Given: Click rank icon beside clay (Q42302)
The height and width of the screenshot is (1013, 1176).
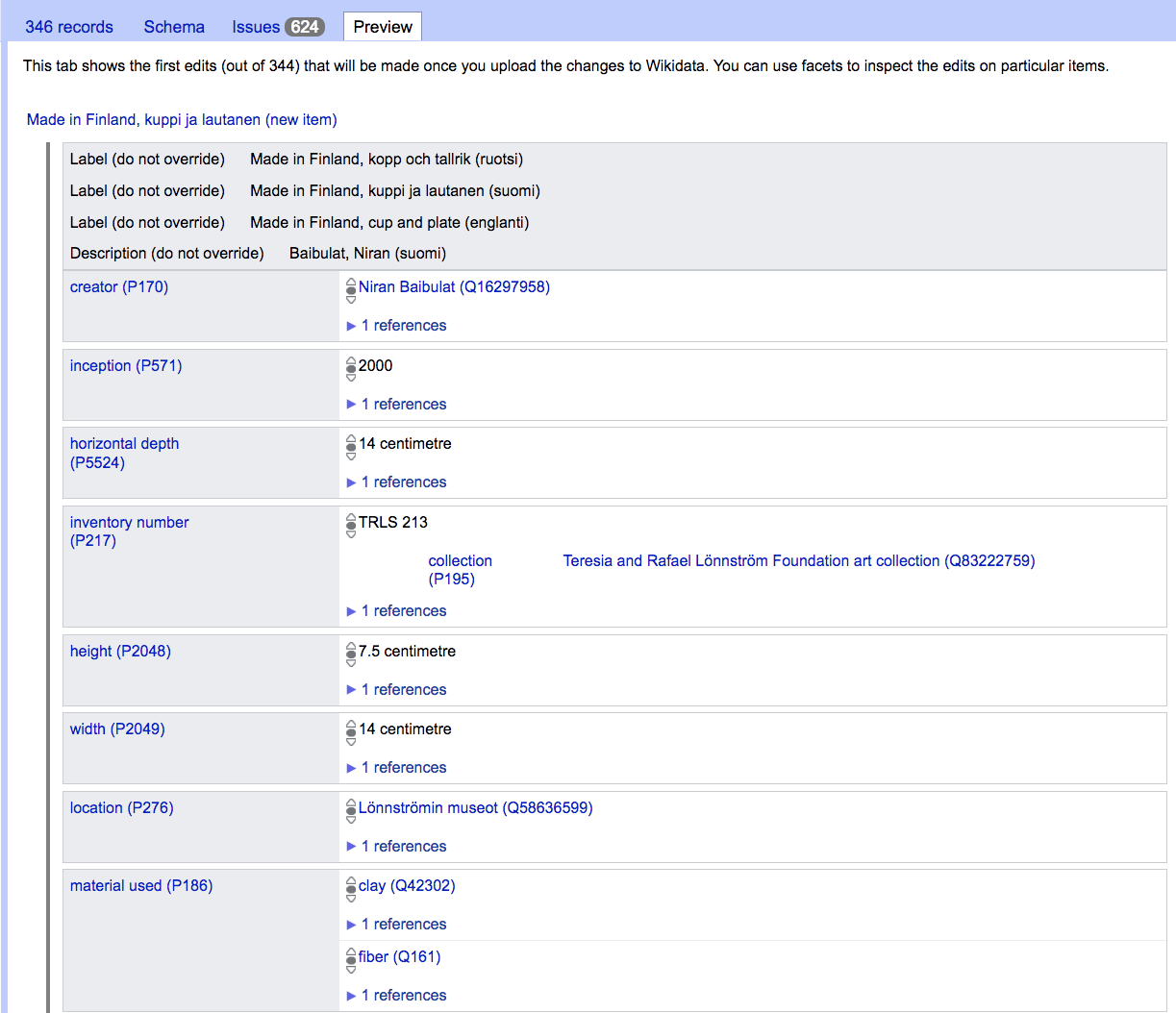Looking at the screenshot, I should click(x=351, y=890).
